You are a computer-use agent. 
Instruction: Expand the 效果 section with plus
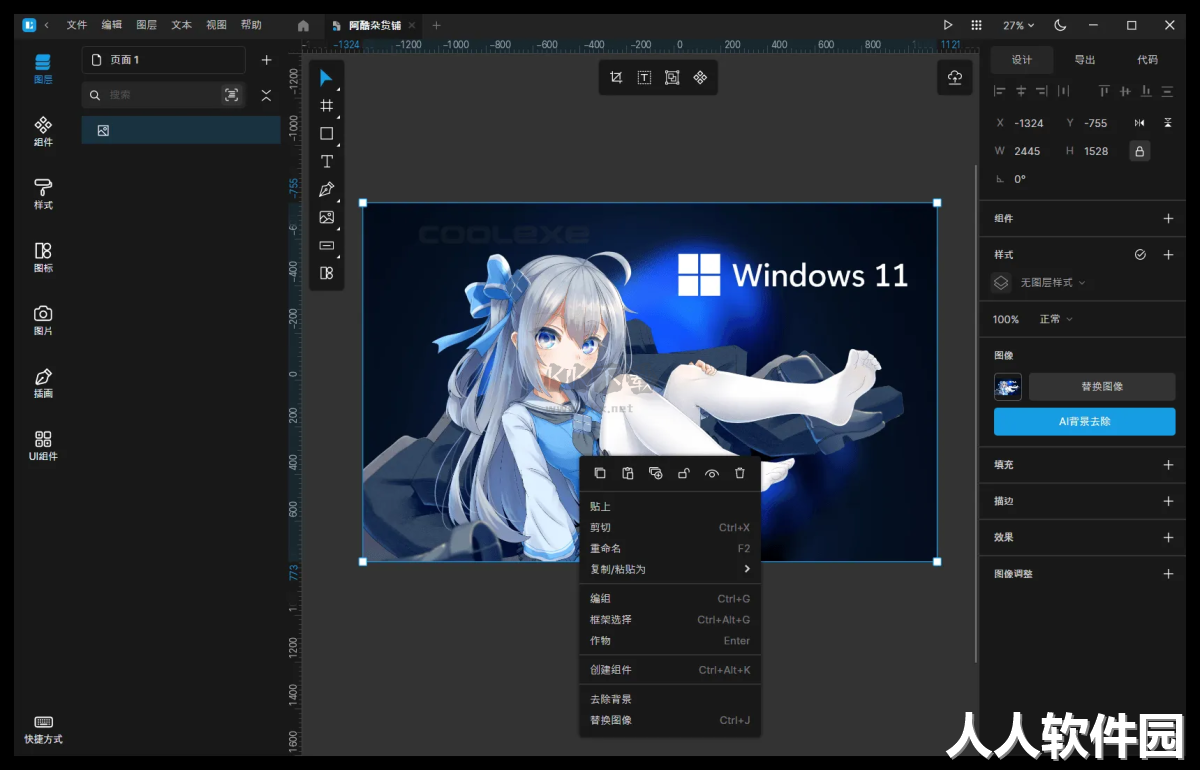pos(1168,537)
